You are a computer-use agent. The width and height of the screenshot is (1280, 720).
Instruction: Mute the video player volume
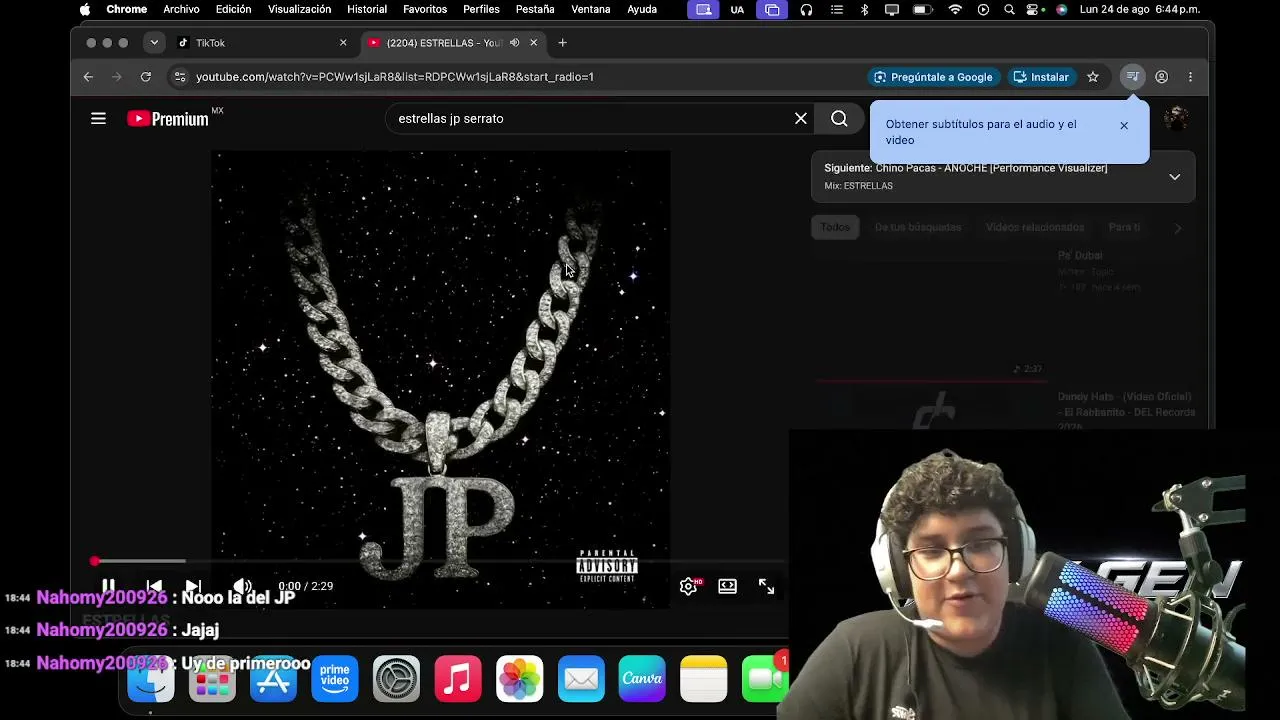[x=241, y=586]
